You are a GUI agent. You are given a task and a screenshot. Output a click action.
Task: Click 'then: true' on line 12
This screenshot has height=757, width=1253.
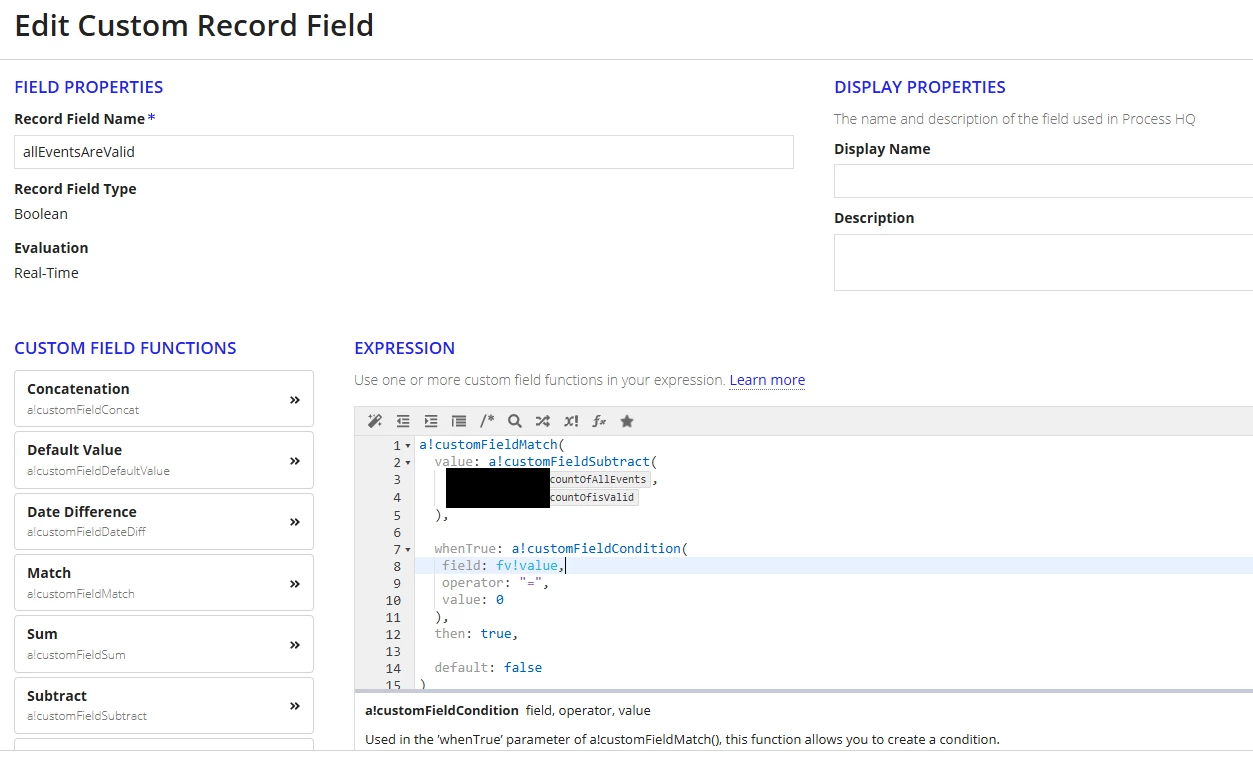tap(475, 634)
